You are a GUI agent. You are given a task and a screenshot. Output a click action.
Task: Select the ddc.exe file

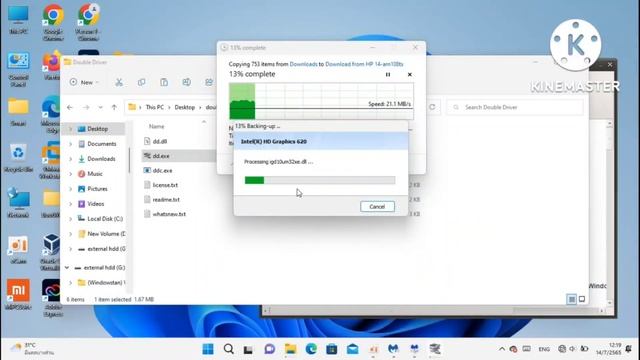click(158, 171)
